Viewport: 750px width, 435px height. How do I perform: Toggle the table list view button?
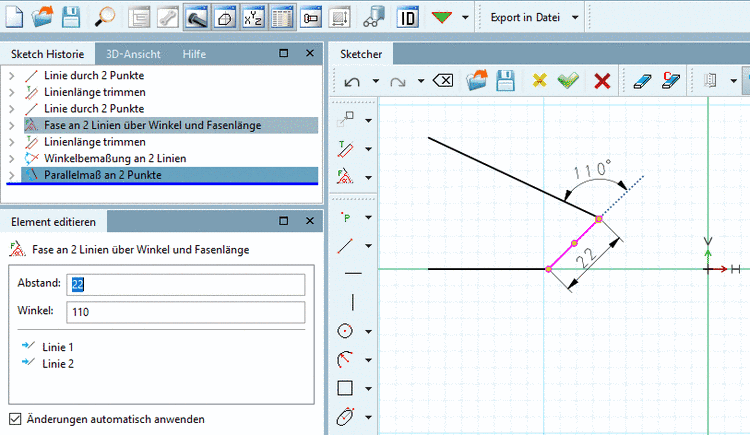click(x=282, y=18)
